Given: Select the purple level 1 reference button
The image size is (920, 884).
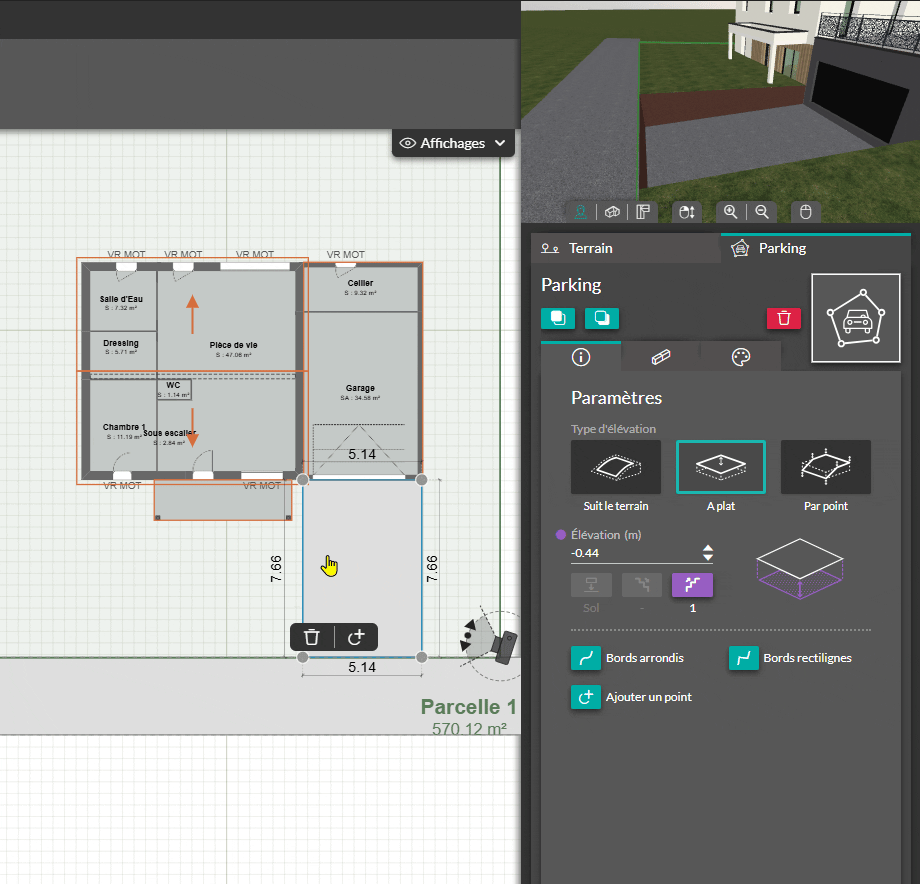Looking at the screenshot, I should point(692,585).
